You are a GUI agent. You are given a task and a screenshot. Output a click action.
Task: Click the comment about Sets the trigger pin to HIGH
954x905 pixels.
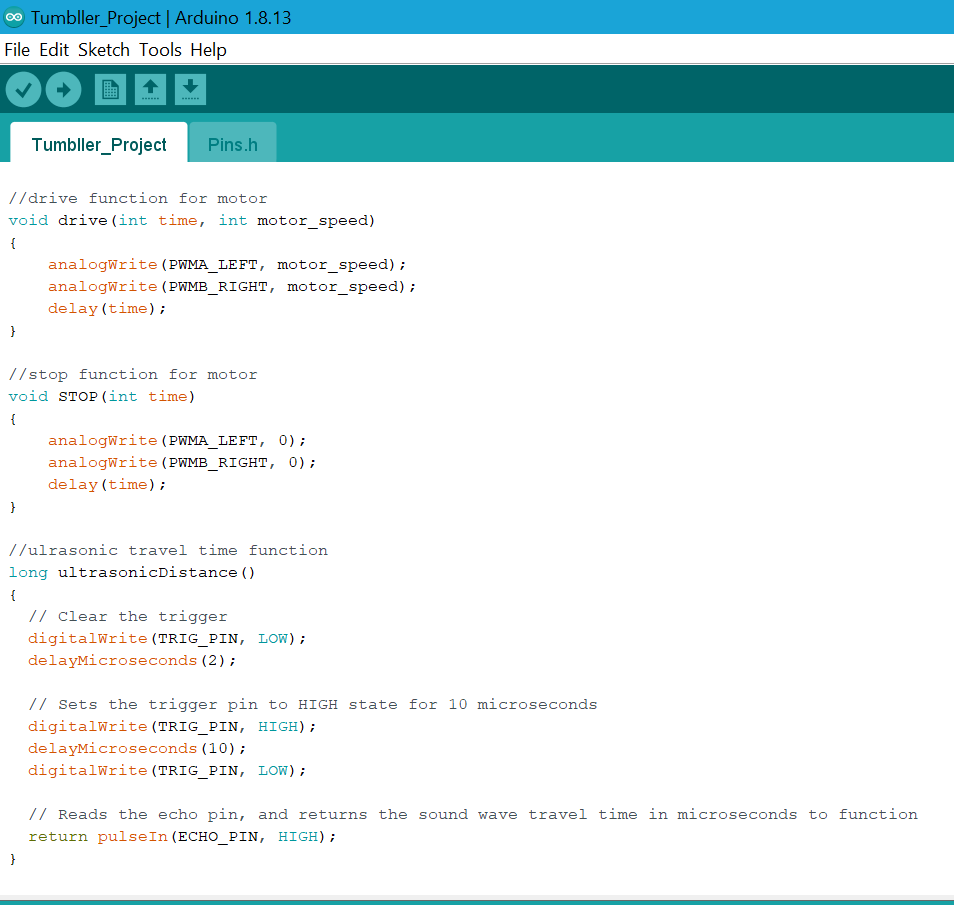point(313,705)
